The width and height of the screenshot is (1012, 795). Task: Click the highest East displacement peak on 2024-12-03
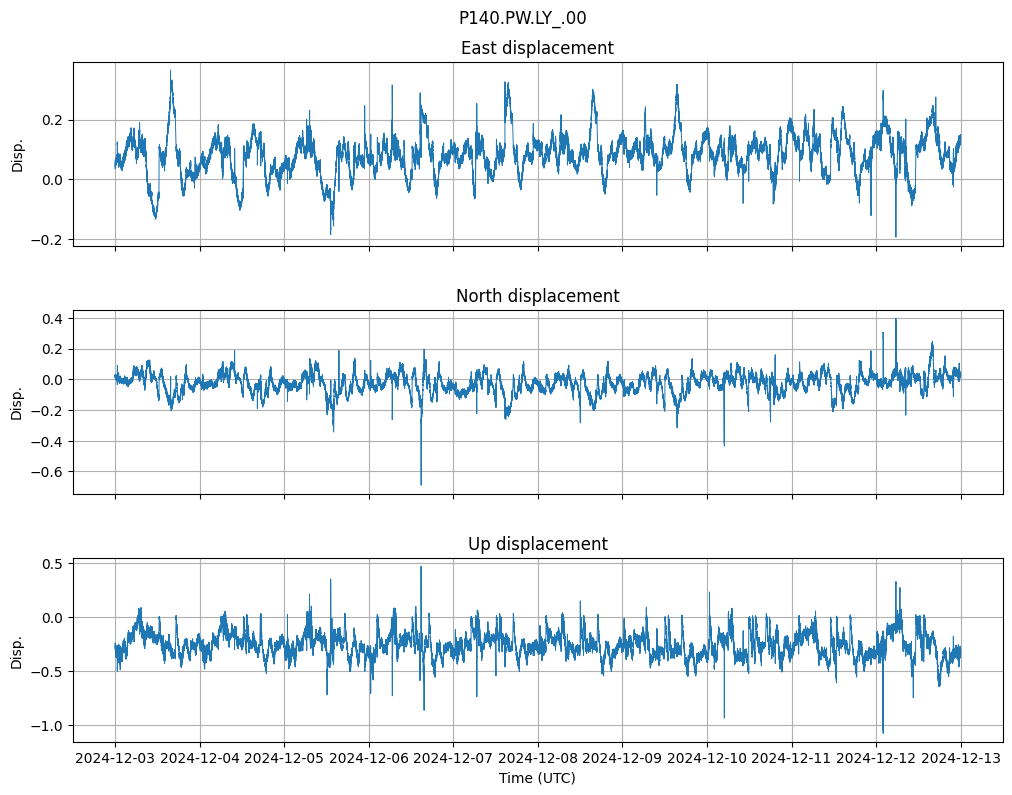tap(171, 71)
